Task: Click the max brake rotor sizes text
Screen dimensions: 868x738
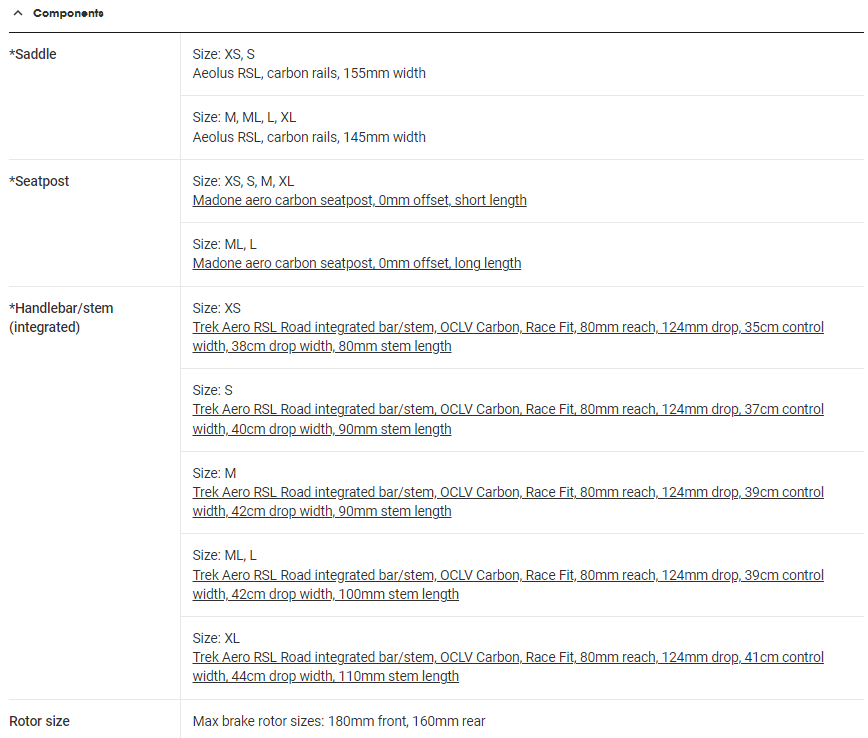Action: [x=338, y=721]
